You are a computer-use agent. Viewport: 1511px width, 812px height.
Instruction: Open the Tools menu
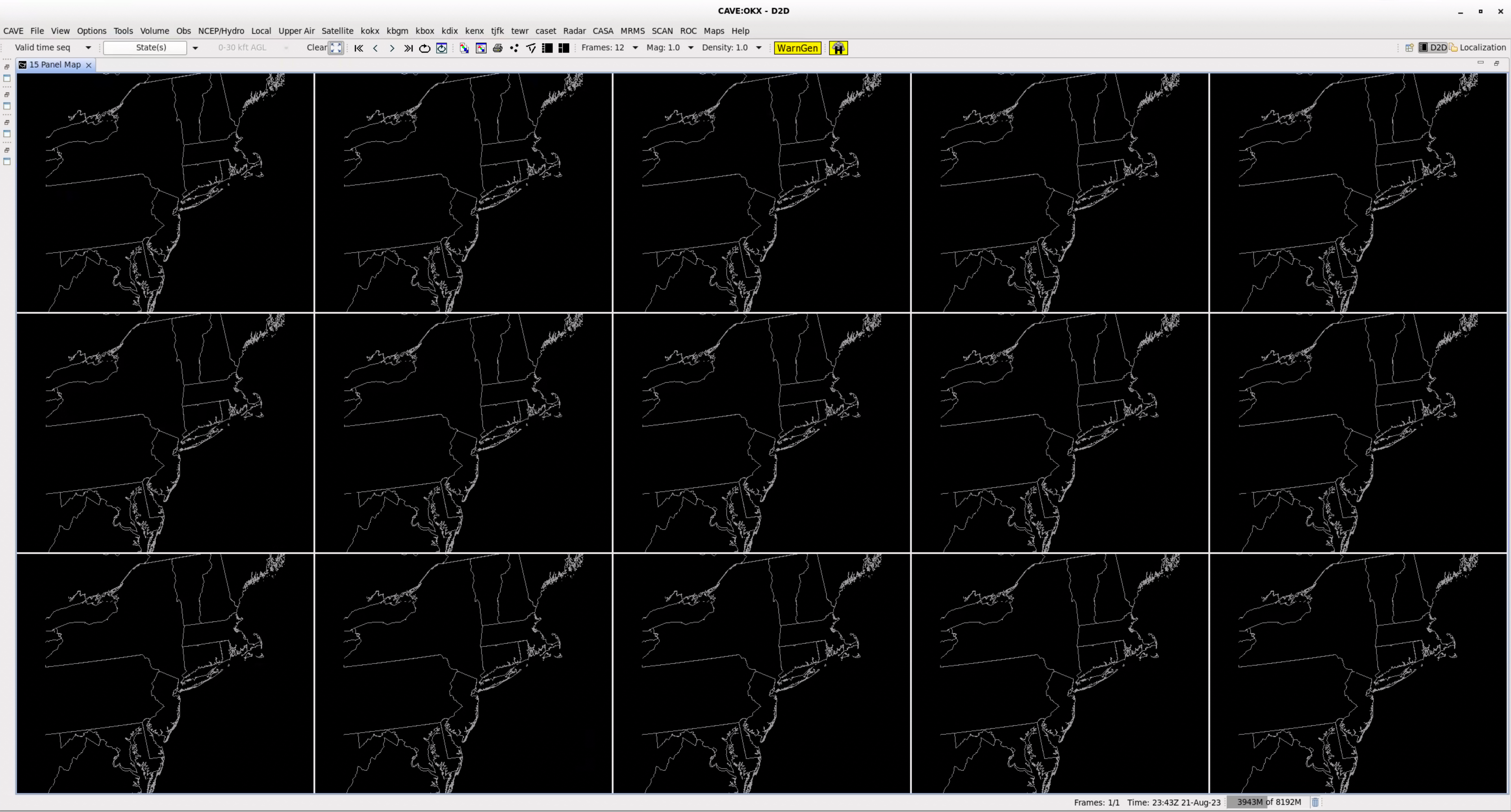(x=123, y=31)
